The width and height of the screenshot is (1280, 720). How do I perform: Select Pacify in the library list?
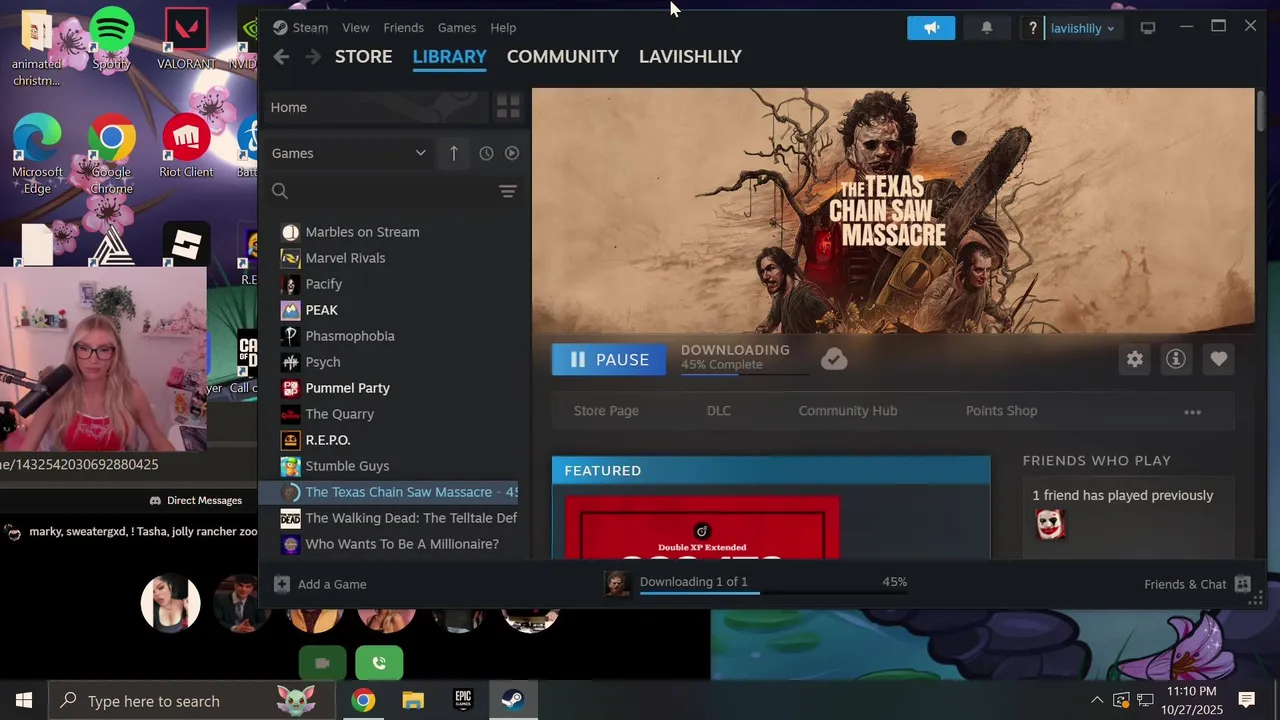[389, 284]
